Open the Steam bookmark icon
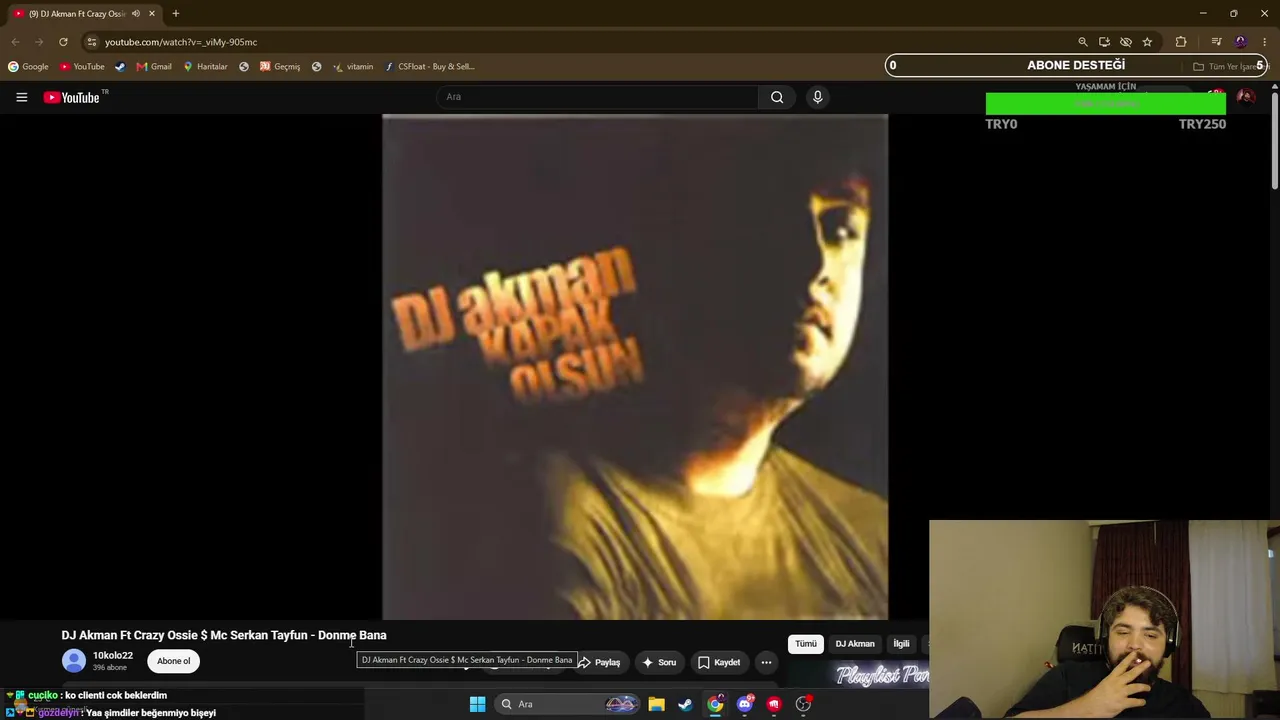1280x720 pixels. click(120, 67)
